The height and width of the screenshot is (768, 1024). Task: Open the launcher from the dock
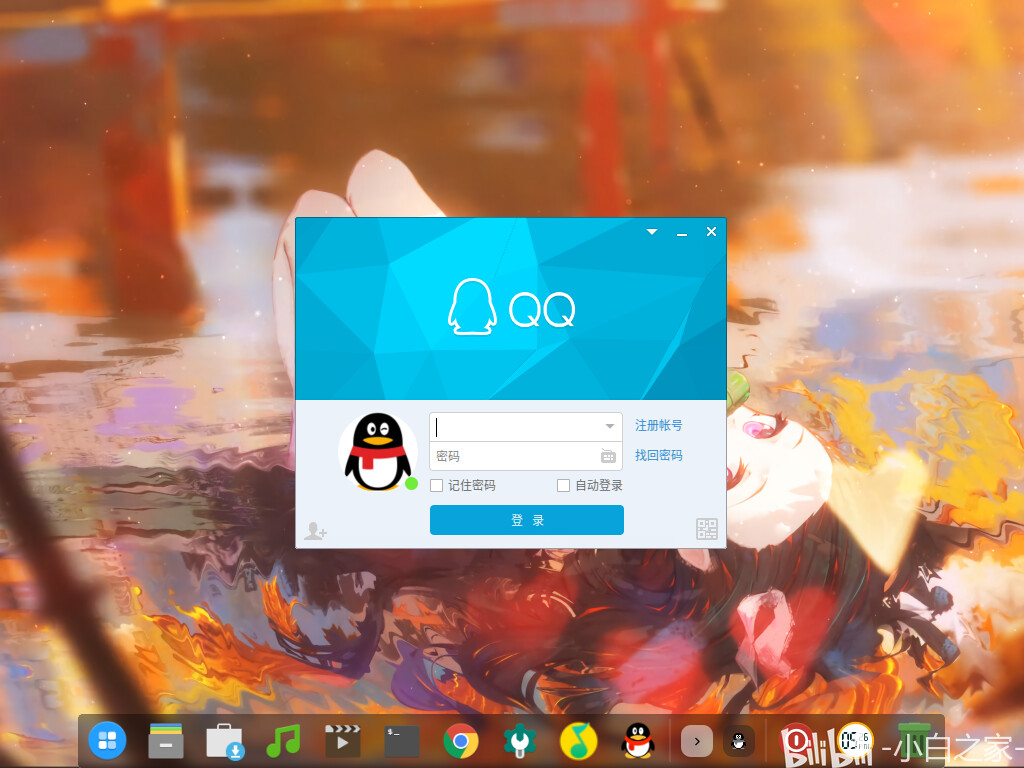point(107,741)
